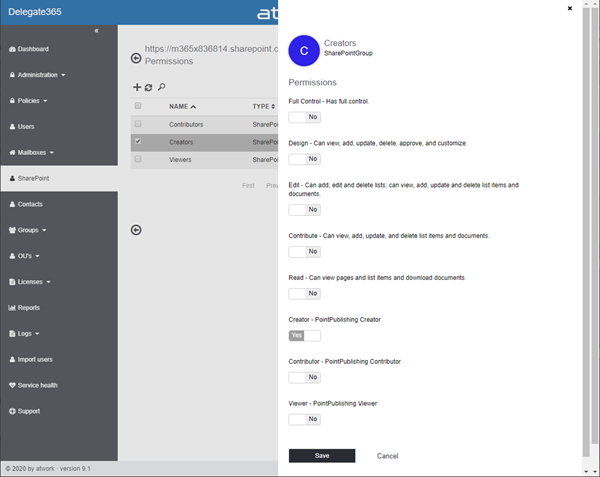The width and height of the screenshot is (600, 477).
Task: Collapse the sidebar with the double-chevron icon
Action: (x=96, y=31)
